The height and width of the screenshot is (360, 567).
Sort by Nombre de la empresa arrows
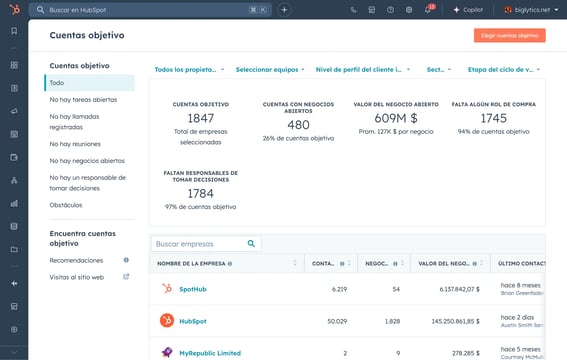click(x=295, y=263)
